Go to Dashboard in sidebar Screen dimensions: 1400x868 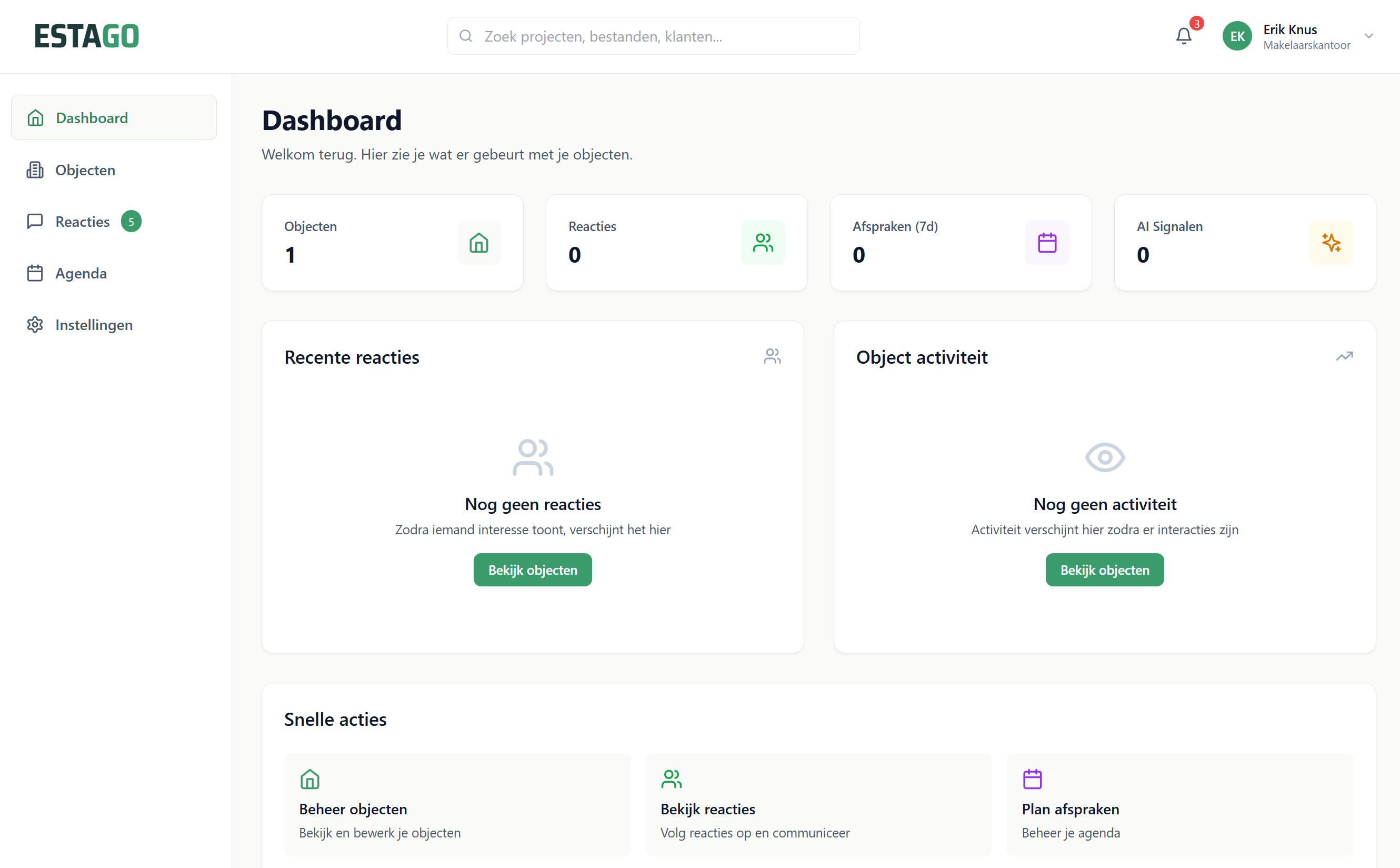114,118
